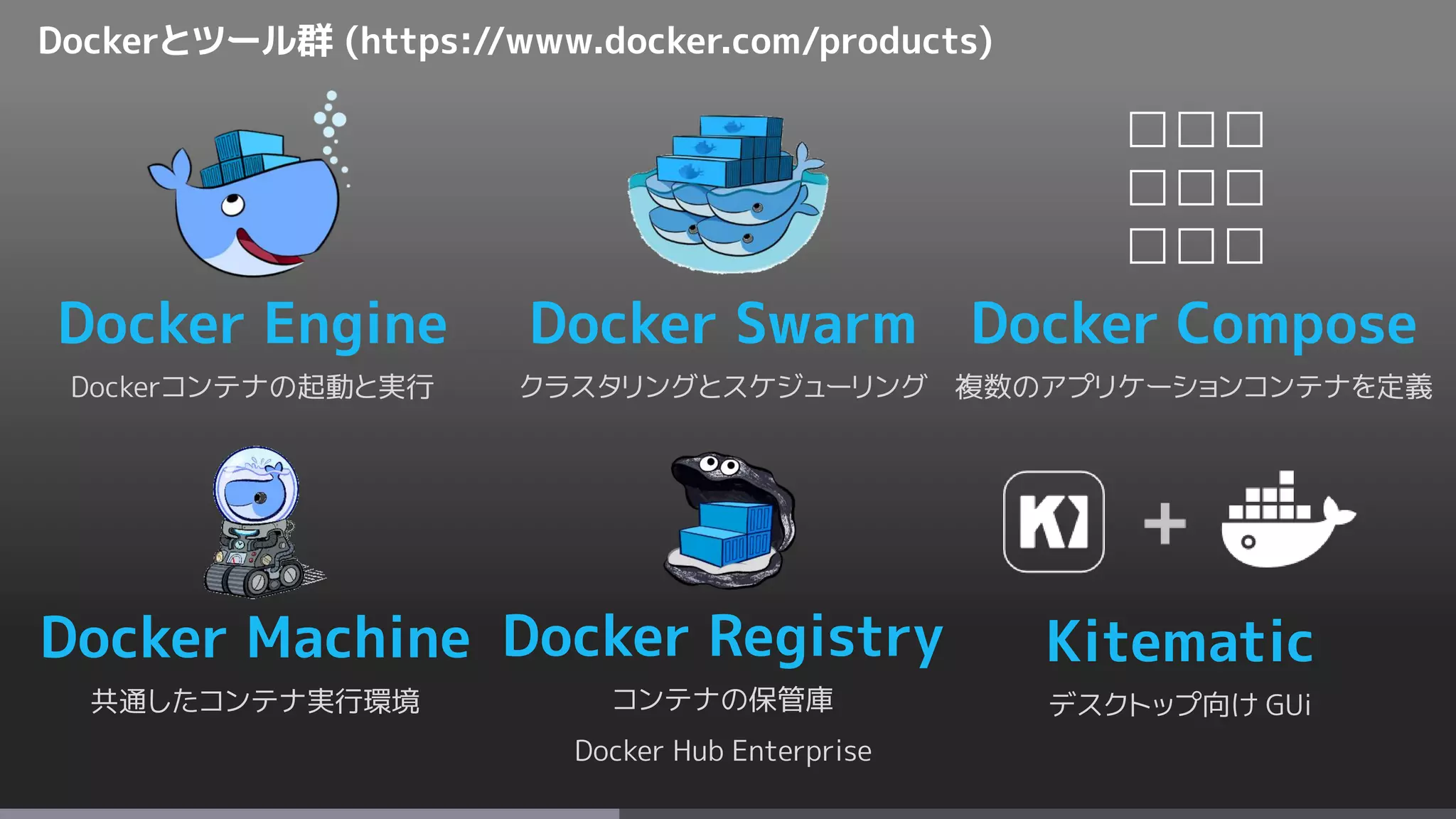Click the slide progress bar at the bottom
1456x819 pixels.
728,814
